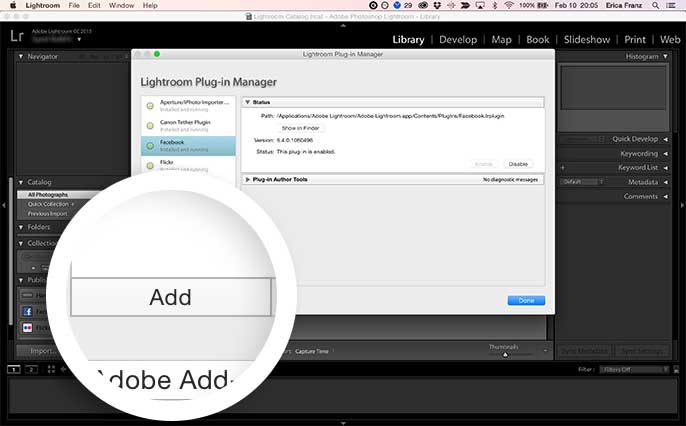Click Canon Tether Plugin status icon
Viewport: 686px width, 426px height.
point(150,126)
